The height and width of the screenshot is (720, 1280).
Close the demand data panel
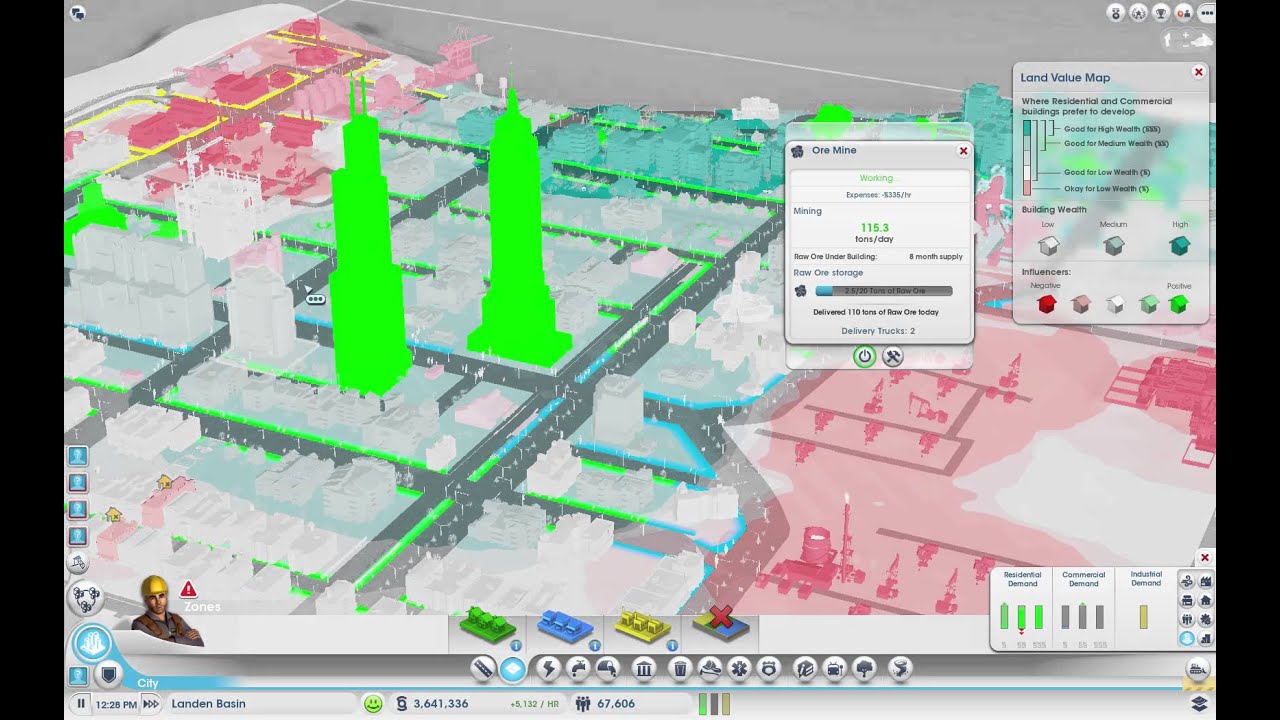coord(1205,558)
